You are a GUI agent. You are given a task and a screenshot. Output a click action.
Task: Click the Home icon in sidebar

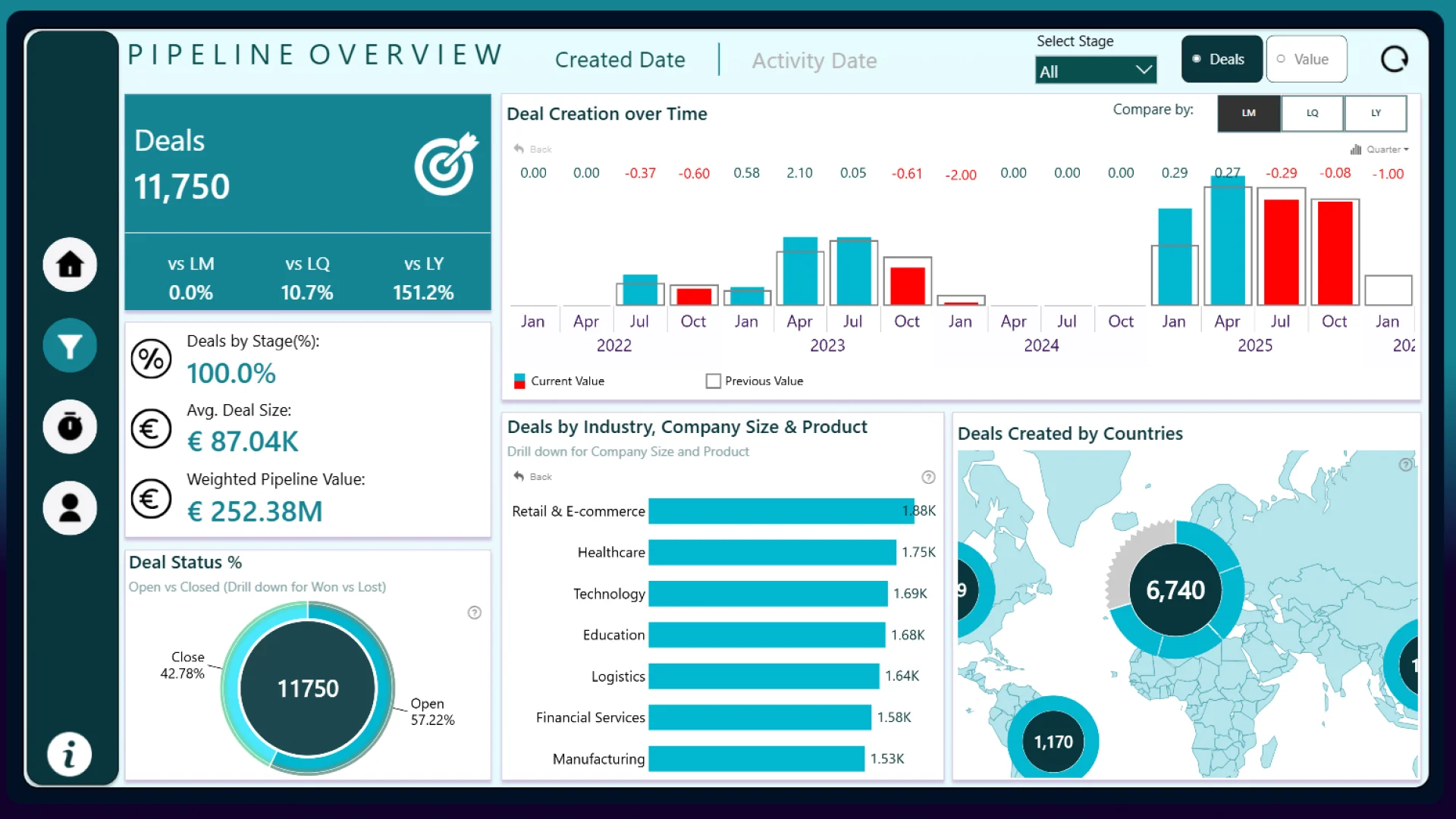tap(70, 265)
